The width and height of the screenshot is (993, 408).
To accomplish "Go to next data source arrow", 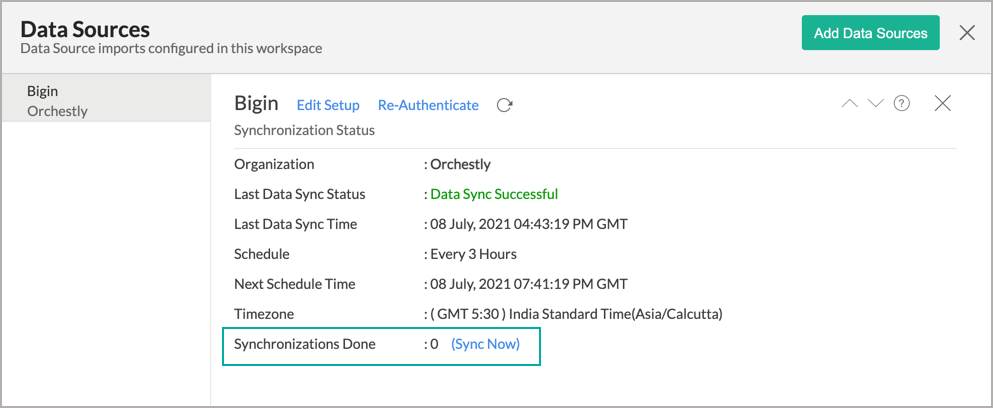I will [x=875, y=104].
